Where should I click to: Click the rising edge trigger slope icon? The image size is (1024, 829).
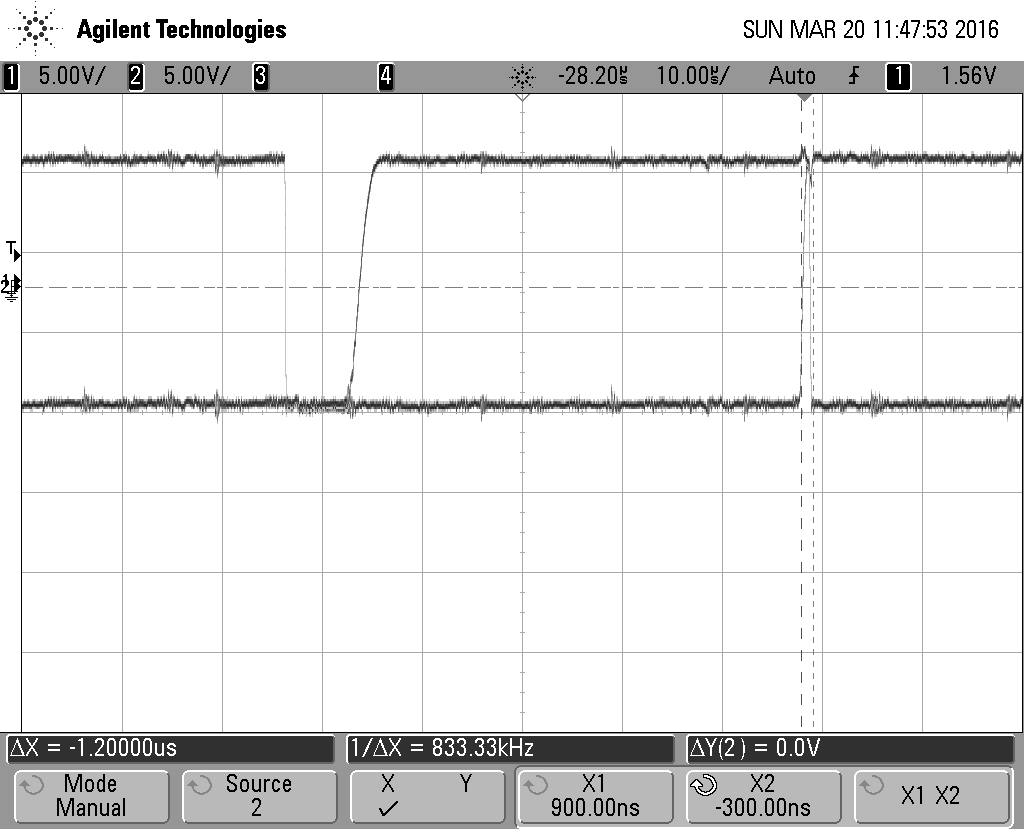click(x=854, y=76)
